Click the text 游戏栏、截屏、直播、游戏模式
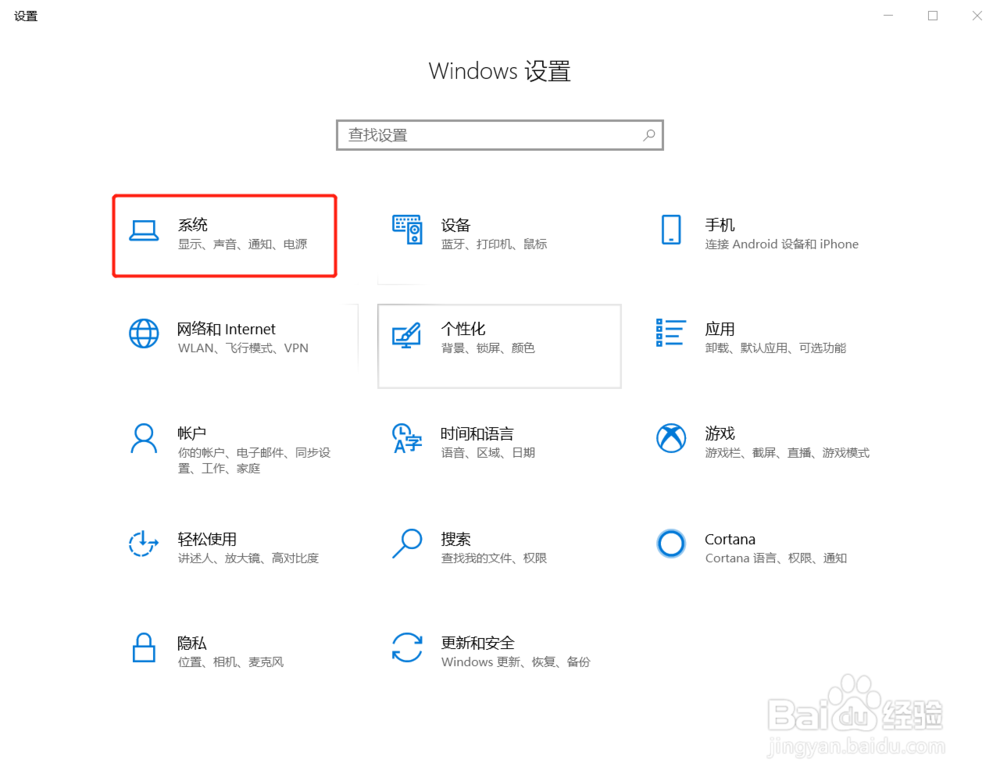1000x781 pixels. pyautogui.click(x=787, y=453)
